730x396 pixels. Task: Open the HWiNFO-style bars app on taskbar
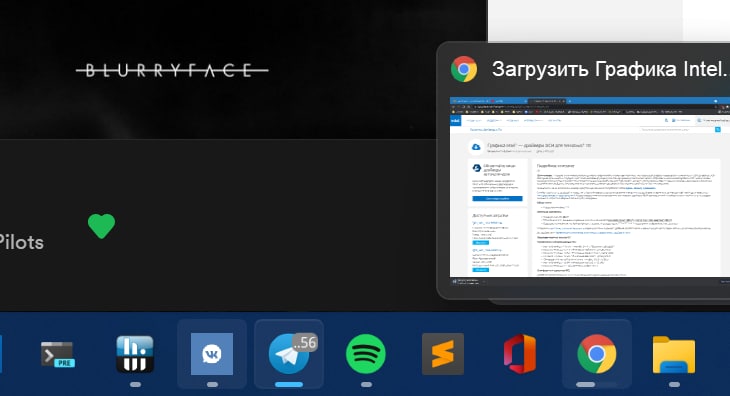(135, 354)
